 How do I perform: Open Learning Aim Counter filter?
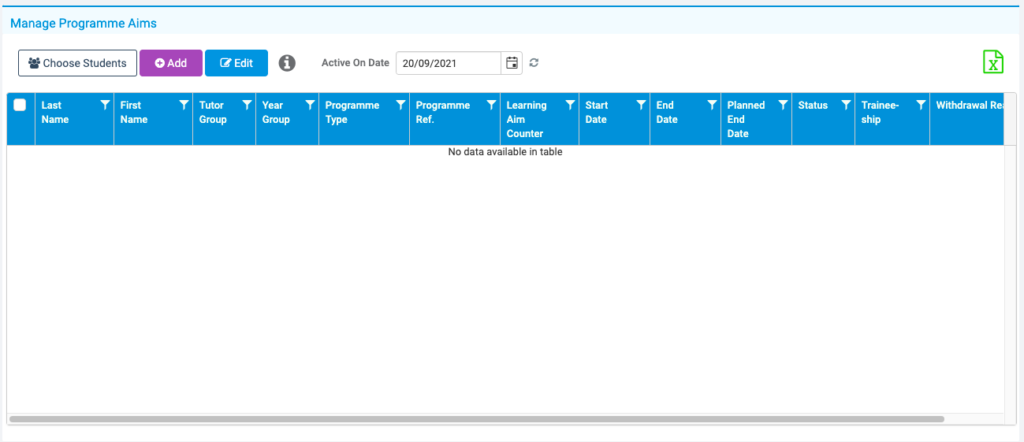coord(570,105)
